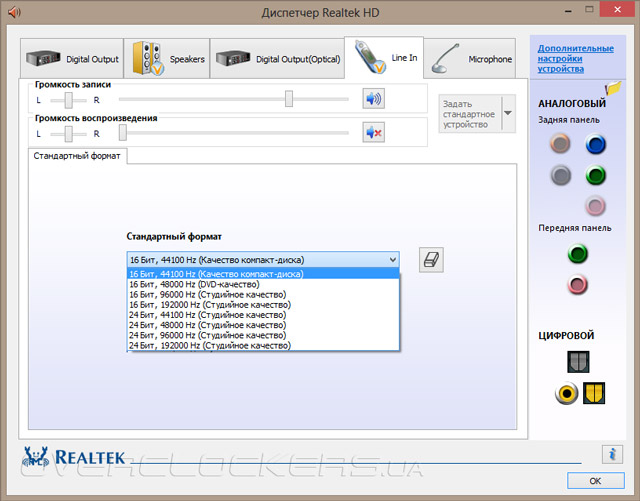Viewport: 640px width, 501px height.
Task: Click the playback volume slider thumb
Action: [x=122, y=132]
